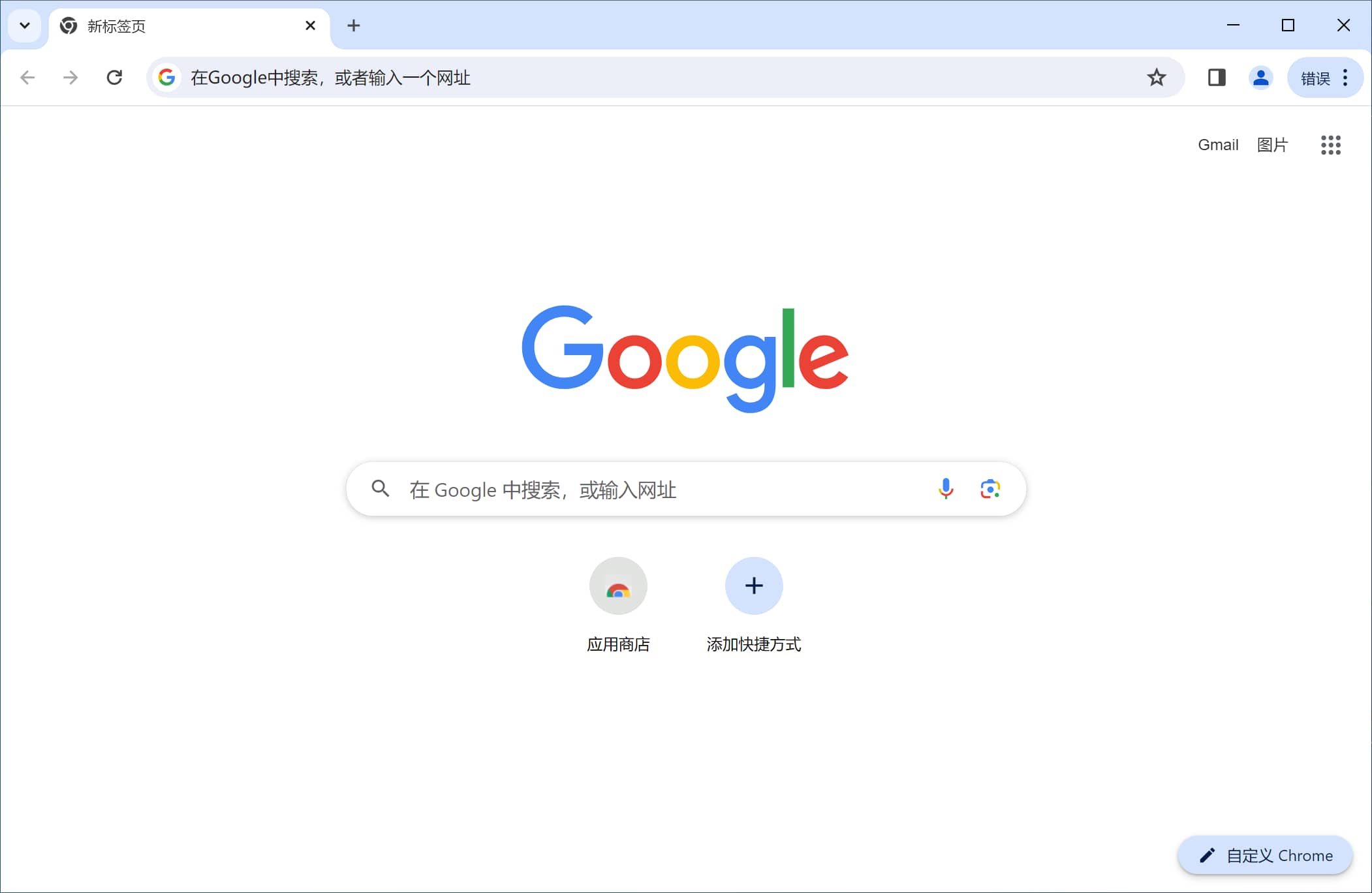The image size is (1372, 893).
Task: Click the 错误 error indicator button
Action: [x=1312, y=79]
